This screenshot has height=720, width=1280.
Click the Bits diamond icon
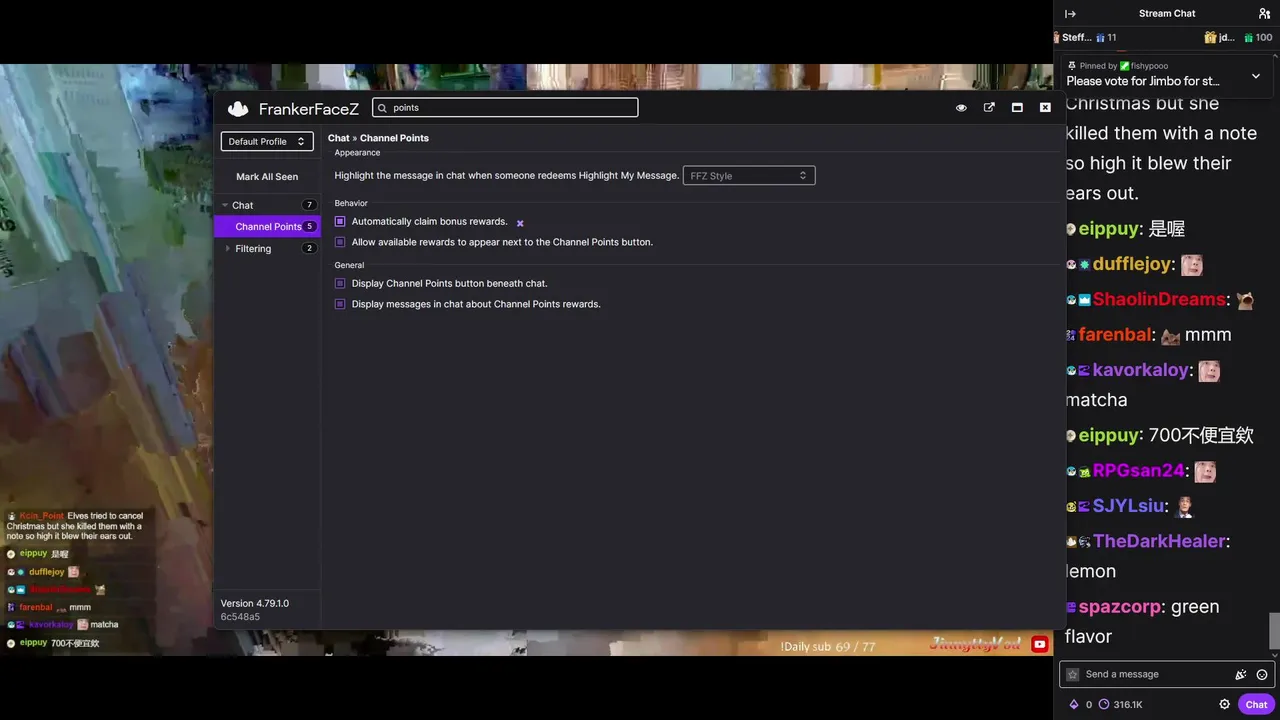pyautogui.click(x=1074, y=705)
